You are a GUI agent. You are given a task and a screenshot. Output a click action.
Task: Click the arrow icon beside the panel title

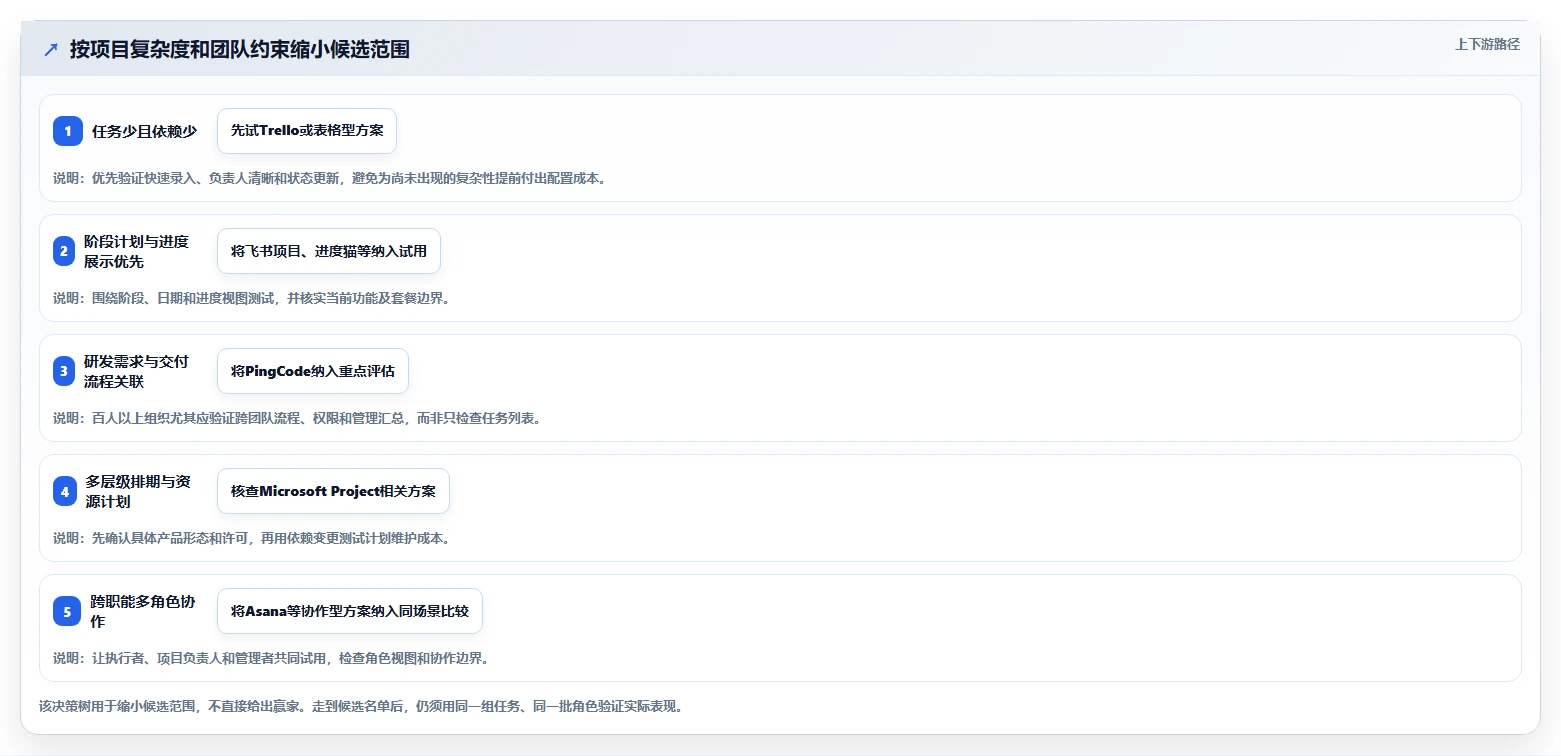pyautogui.click(x=51, y=49)
